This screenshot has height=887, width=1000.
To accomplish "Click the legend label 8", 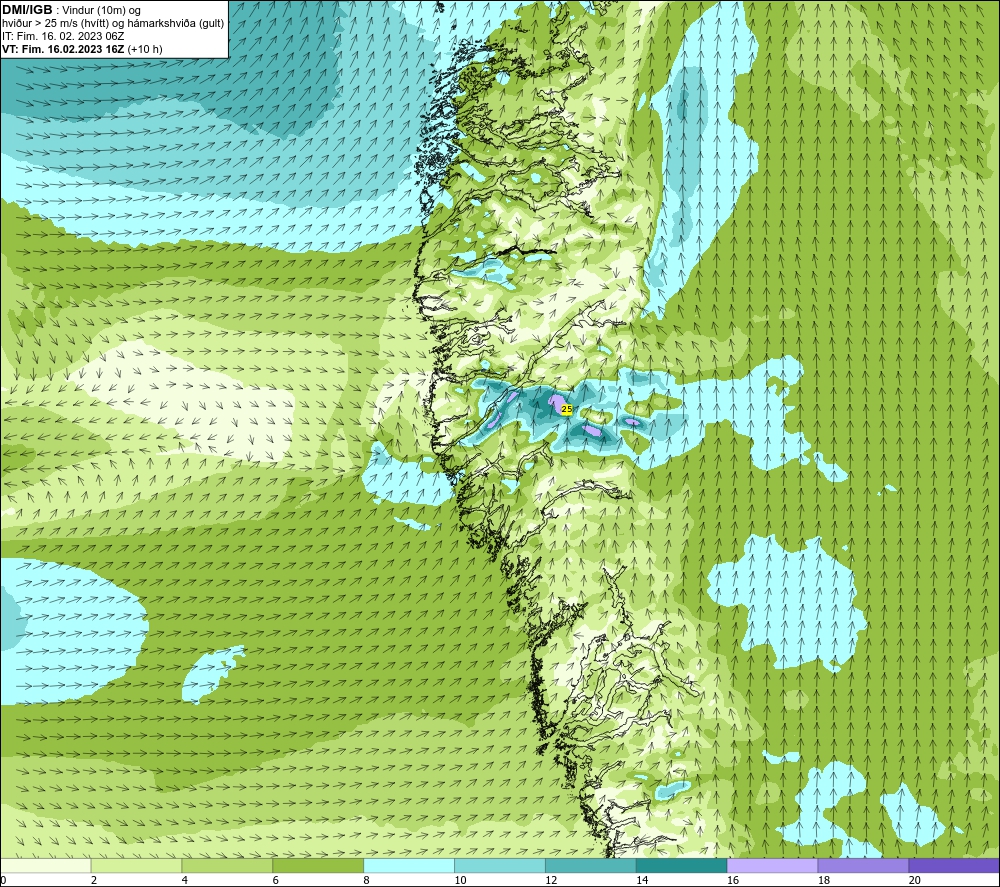I will (367, 880).
